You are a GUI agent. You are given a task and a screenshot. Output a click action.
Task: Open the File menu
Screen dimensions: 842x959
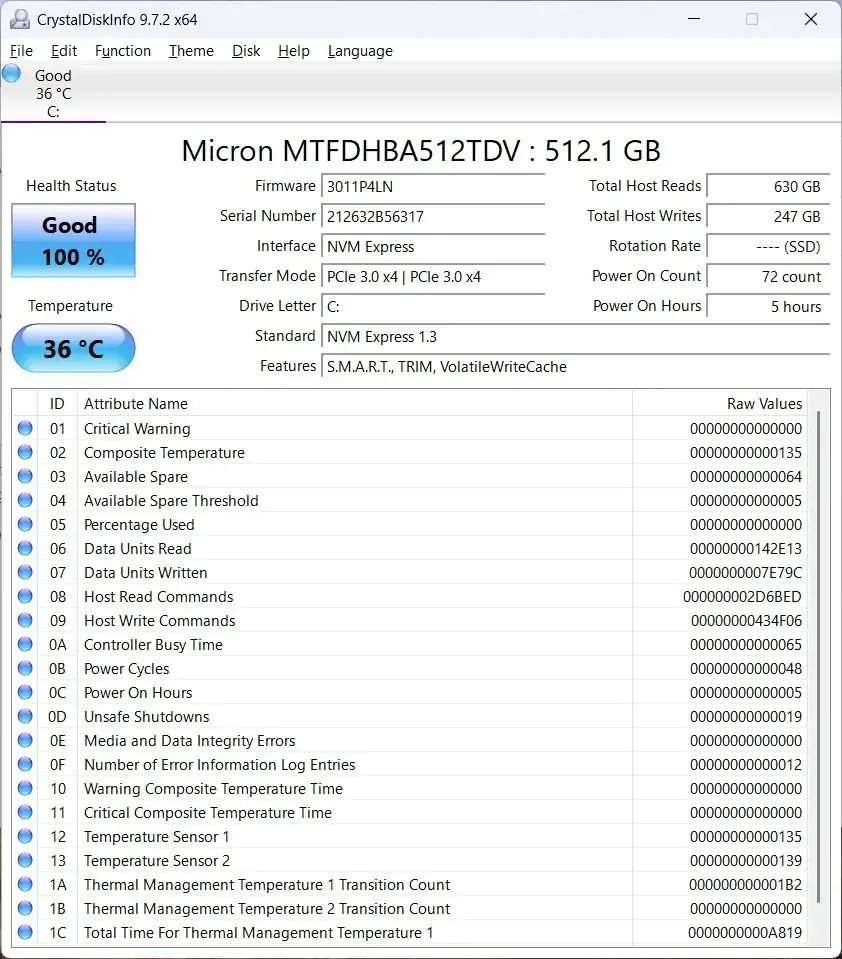pyautogui.click(x=21, y=51)
